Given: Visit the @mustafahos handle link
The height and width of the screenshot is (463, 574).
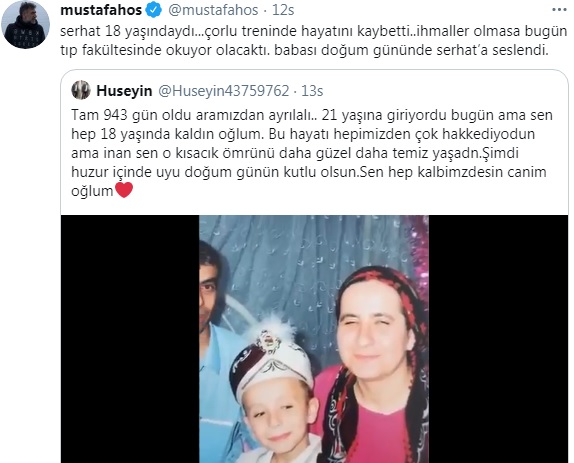Looking at the screenshot, I should pos(213,10).
